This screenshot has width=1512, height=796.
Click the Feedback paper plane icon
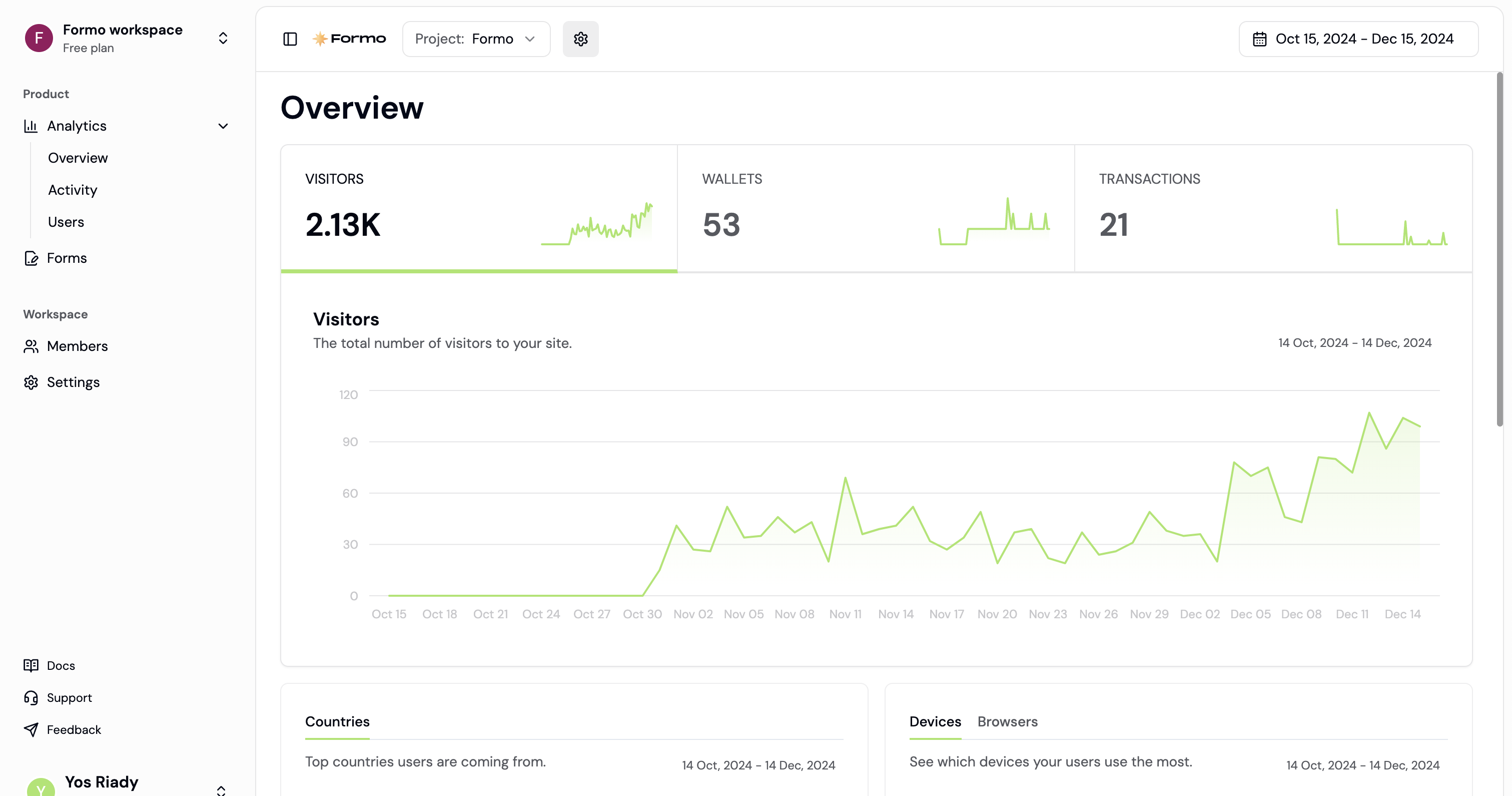click(x=31, y=729)
